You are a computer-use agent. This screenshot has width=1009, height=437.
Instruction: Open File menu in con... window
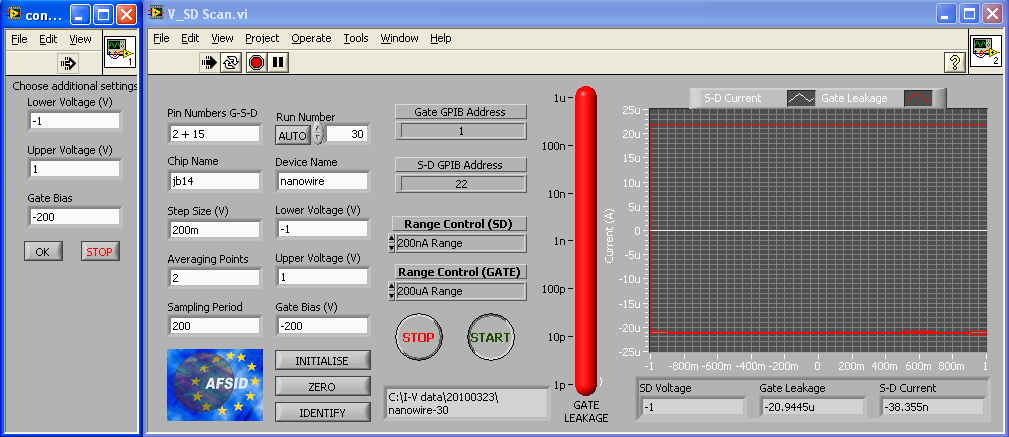coord(19,39)
